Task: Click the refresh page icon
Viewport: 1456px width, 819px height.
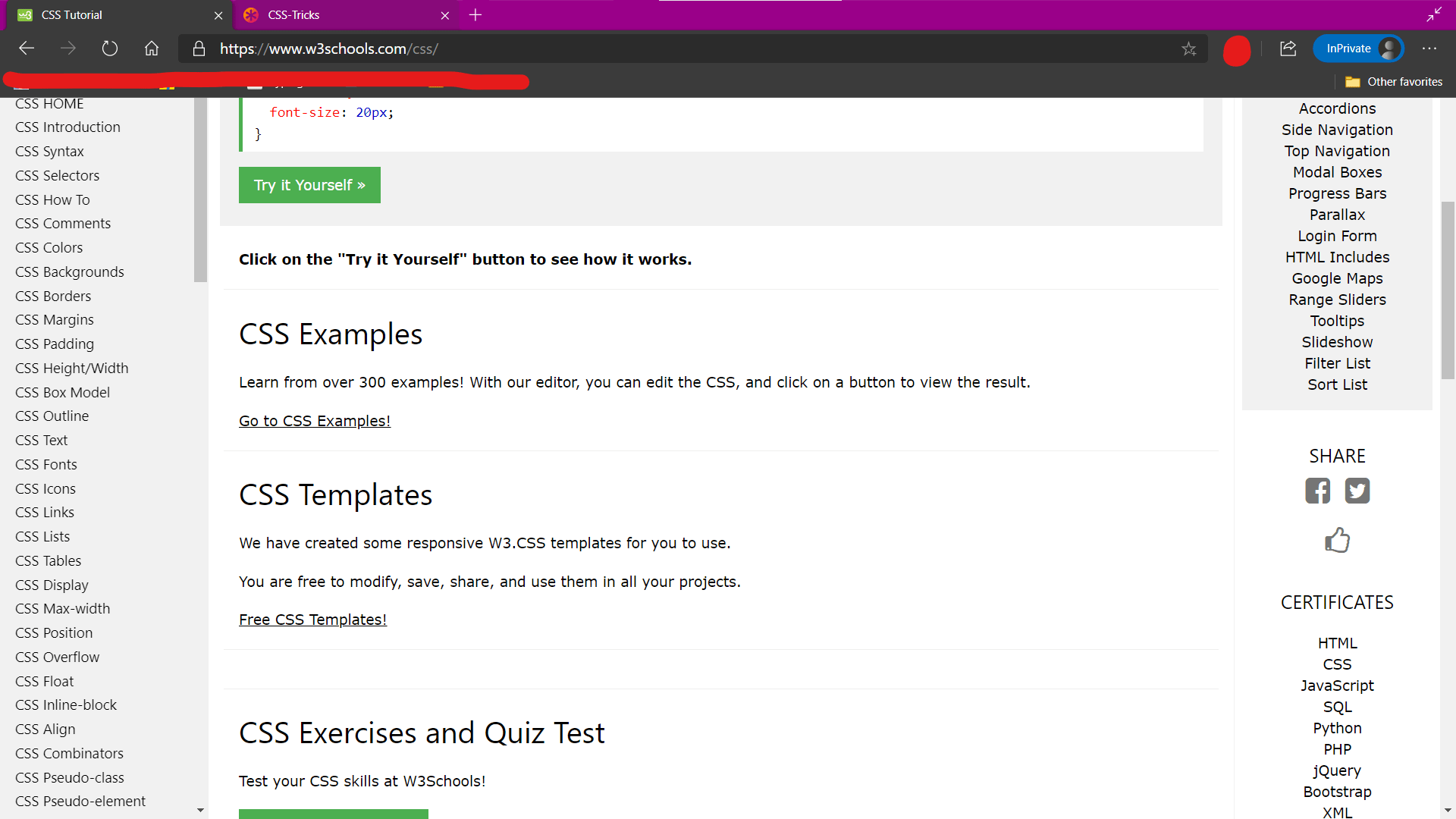Action: pyautogui.click(x=110, y=49)
